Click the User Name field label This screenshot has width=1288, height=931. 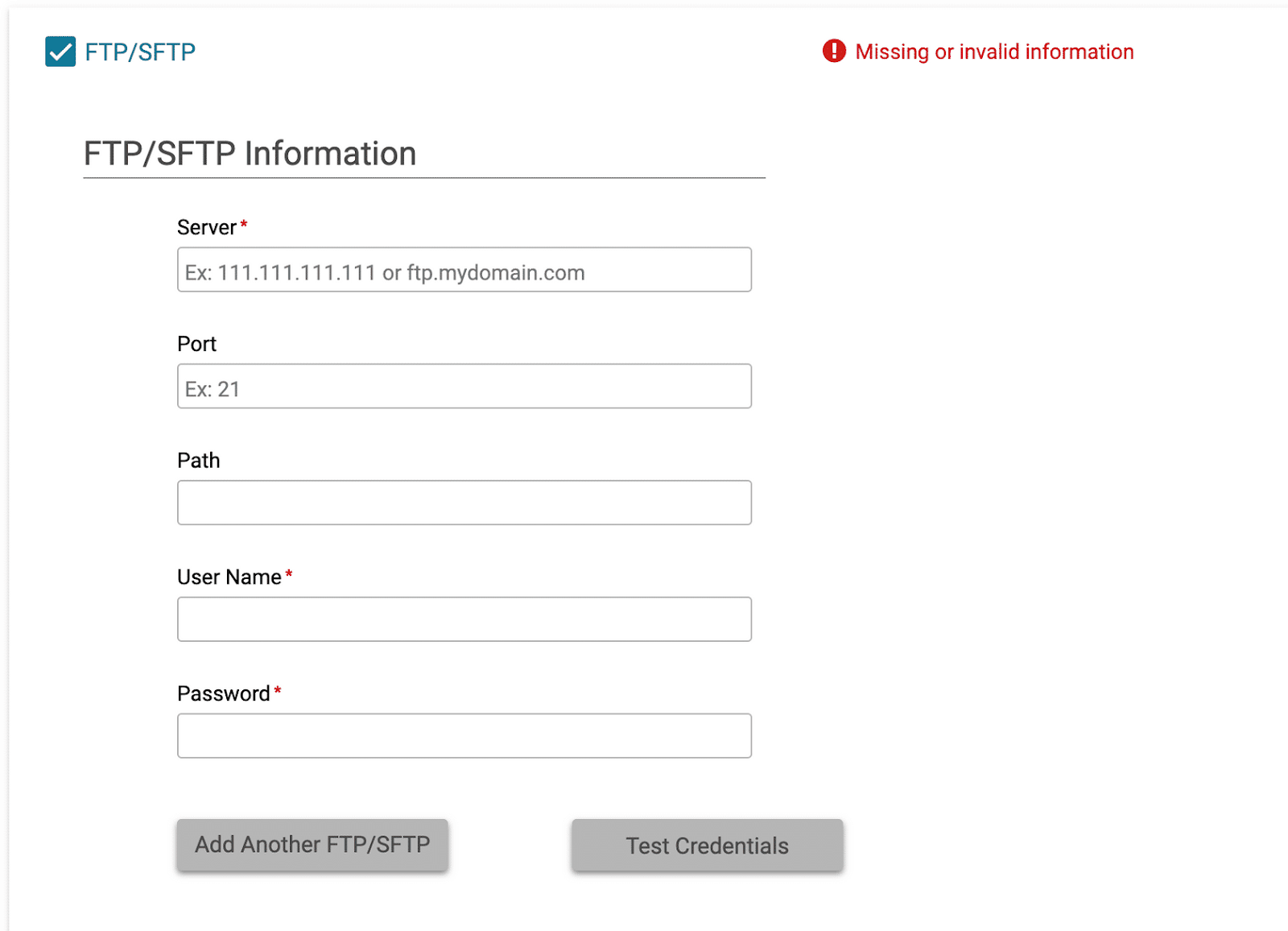click(x=229, y=577)
